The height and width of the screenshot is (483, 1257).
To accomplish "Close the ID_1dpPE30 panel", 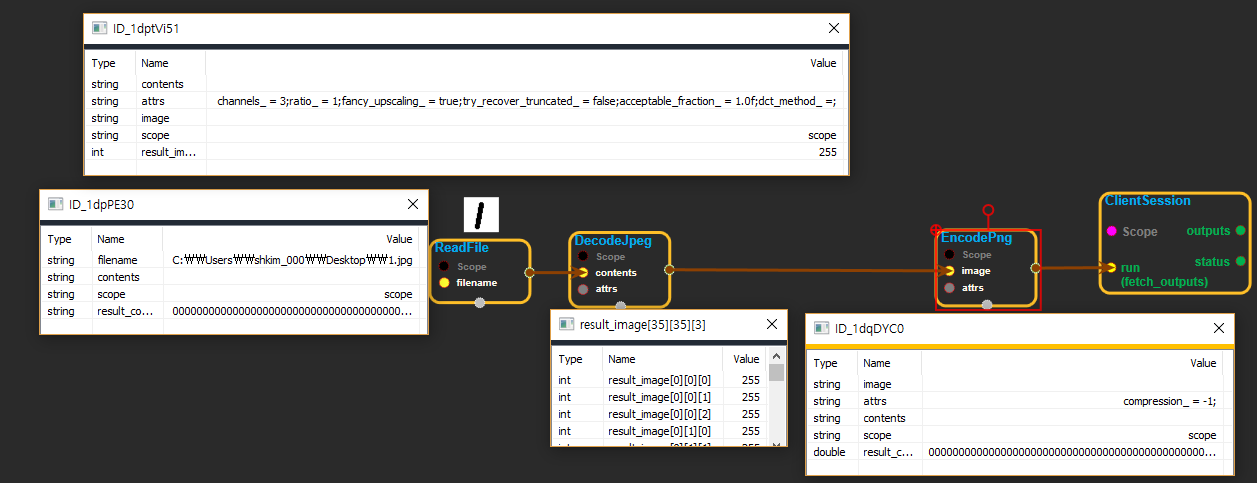I will (413, 204).
